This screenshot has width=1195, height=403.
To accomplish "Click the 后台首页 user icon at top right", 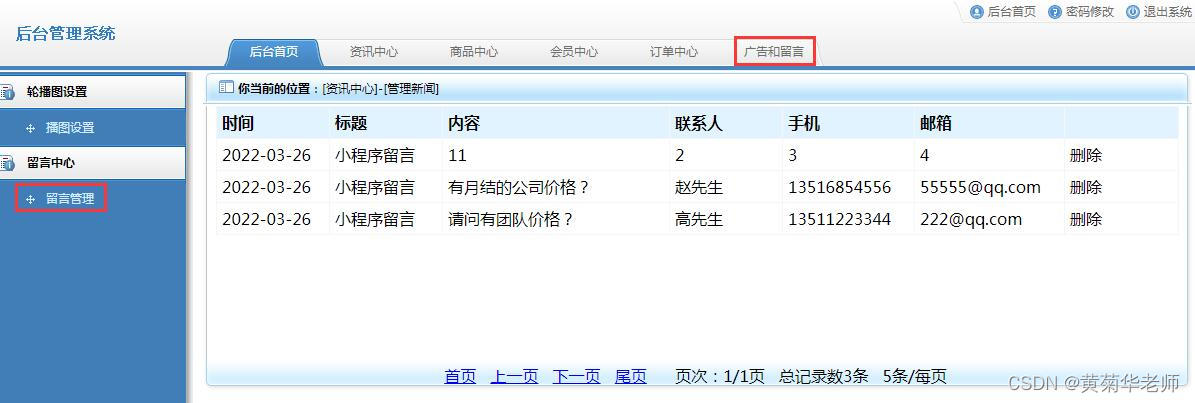I will tap(976, 11).
